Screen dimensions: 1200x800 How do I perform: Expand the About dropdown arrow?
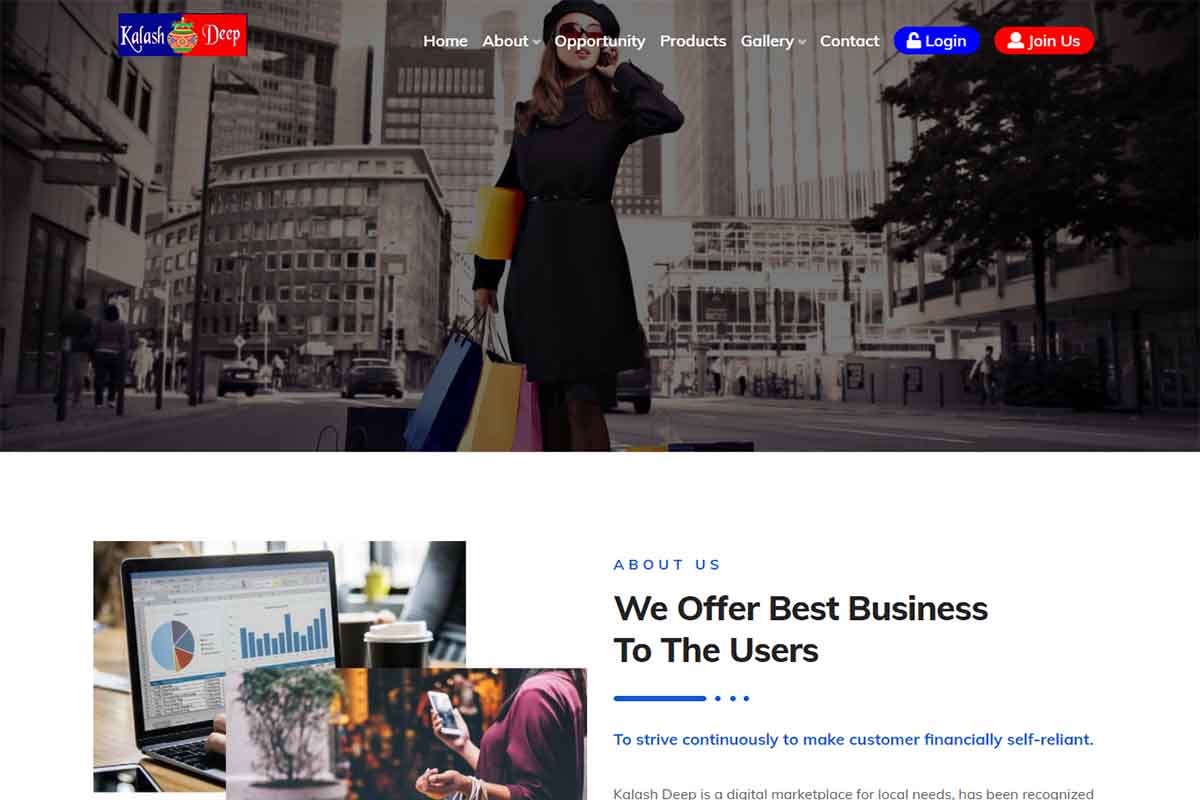[537, 42]
